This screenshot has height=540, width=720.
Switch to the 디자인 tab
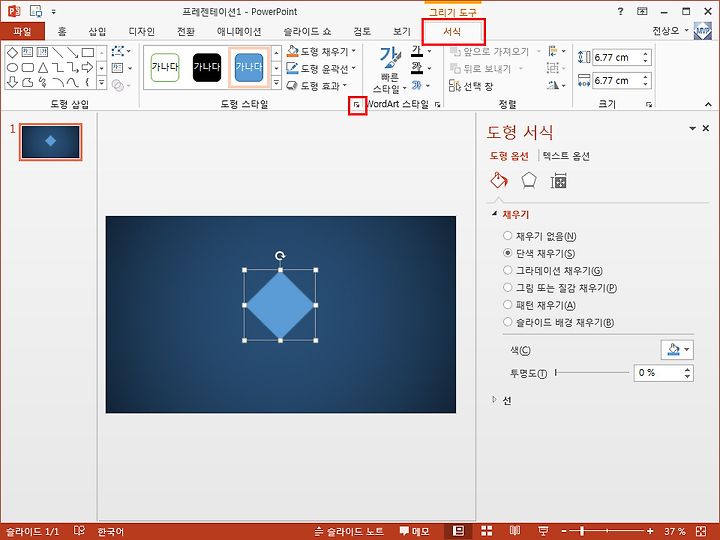(141, 31)
